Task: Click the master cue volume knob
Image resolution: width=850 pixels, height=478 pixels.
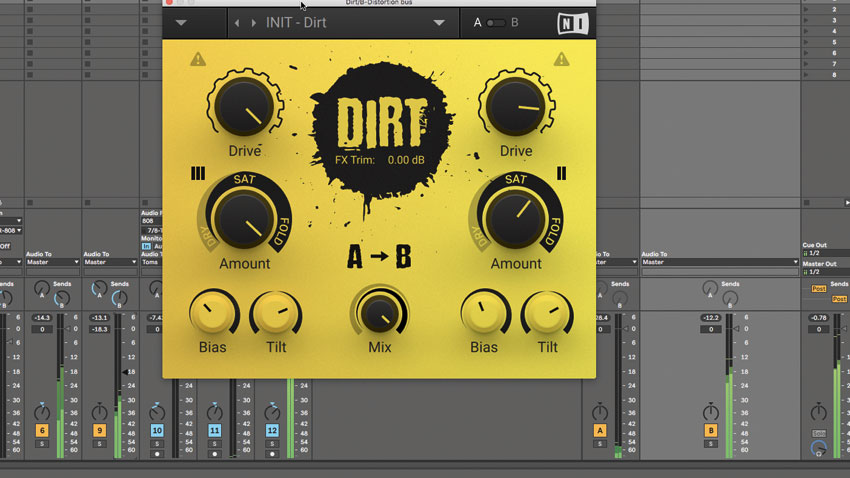Action: tap(819, 448)
